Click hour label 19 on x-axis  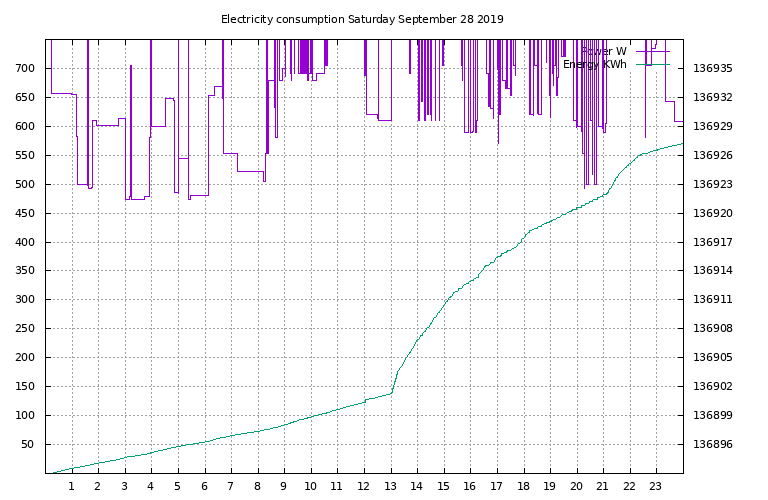pos(550,486)
